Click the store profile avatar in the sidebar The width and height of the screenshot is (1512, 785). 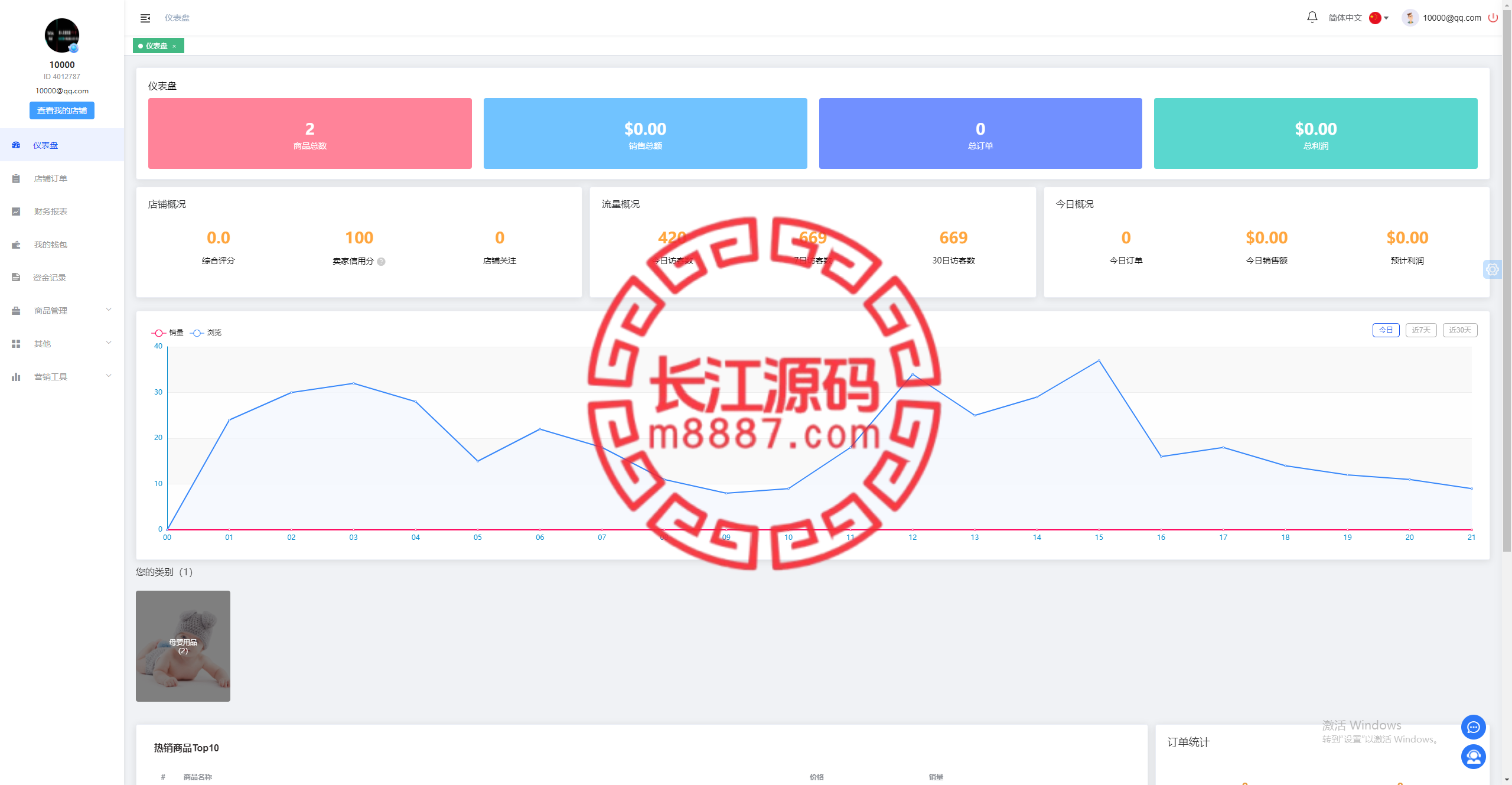62,35
